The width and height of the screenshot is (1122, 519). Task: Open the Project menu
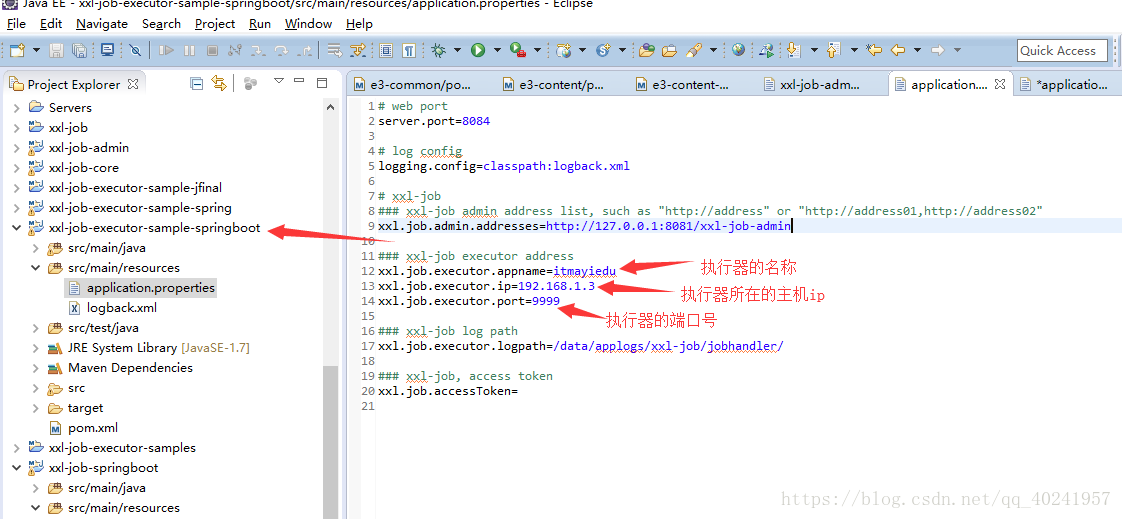click(x=215, y=24)
